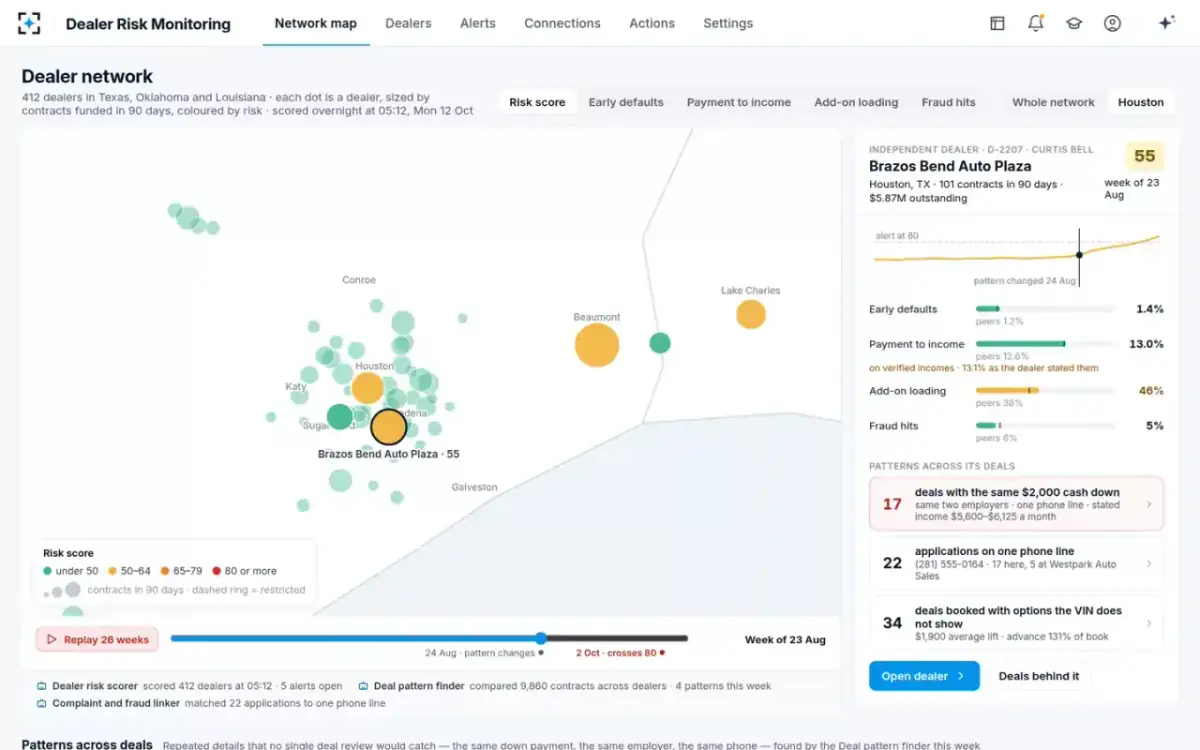Click the 2 Oct crosses 80 marker
The width and height of the screenshot is (1200, 750).
(x=662, y=653)
